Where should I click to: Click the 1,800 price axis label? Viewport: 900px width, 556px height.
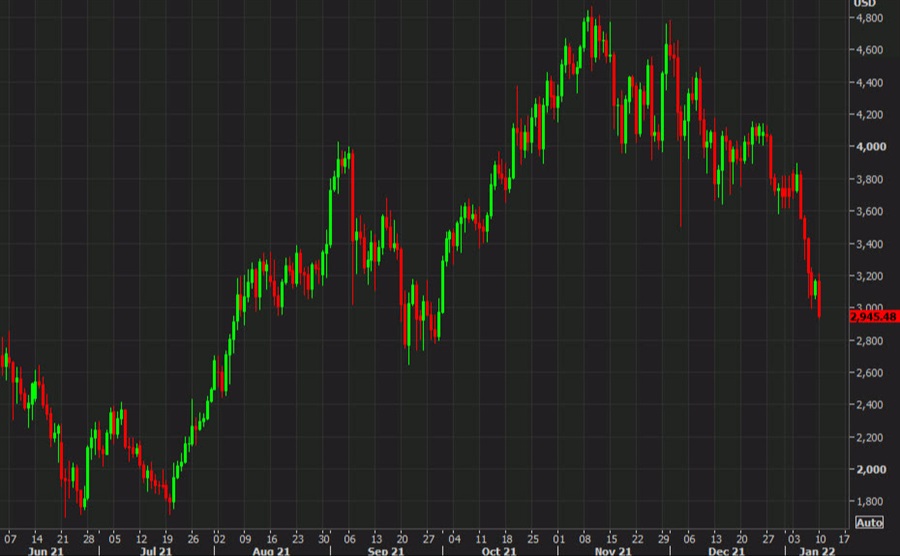tap(866, 502)
